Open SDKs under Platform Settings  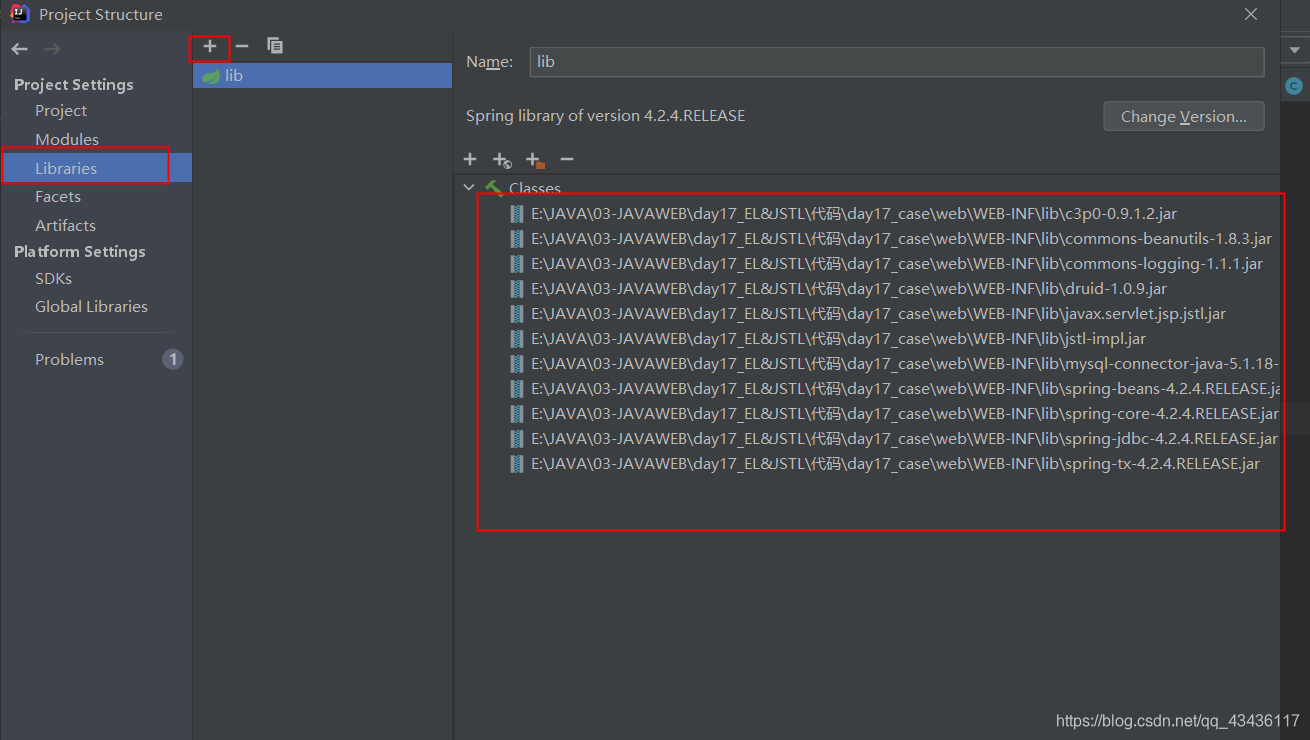tap(54, 278)
